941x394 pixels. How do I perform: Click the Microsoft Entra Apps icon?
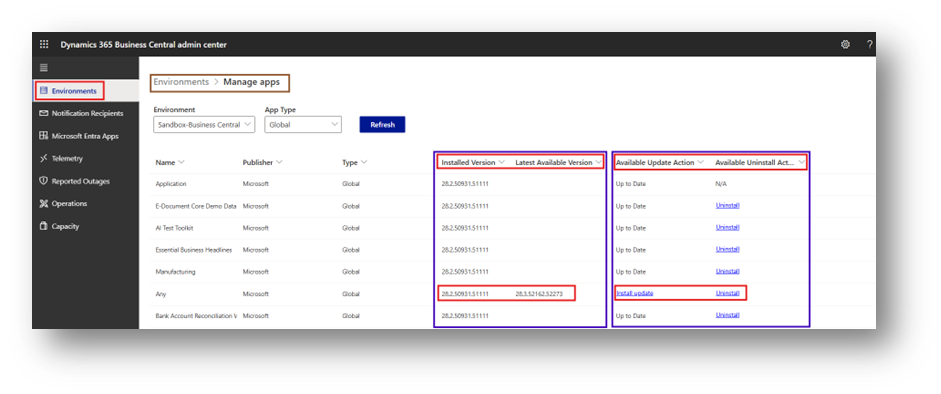(43, 136)
